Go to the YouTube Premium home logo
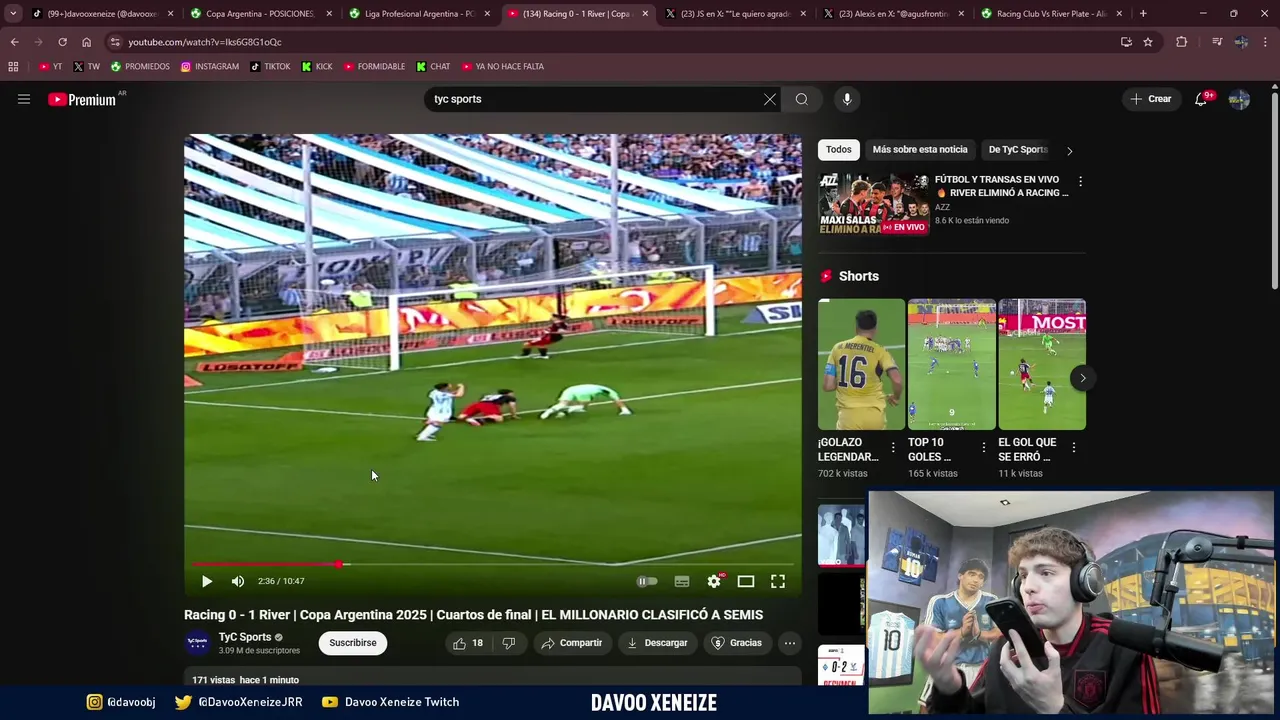Viewport: 1280px width, 720px height. tap(83, 99)
